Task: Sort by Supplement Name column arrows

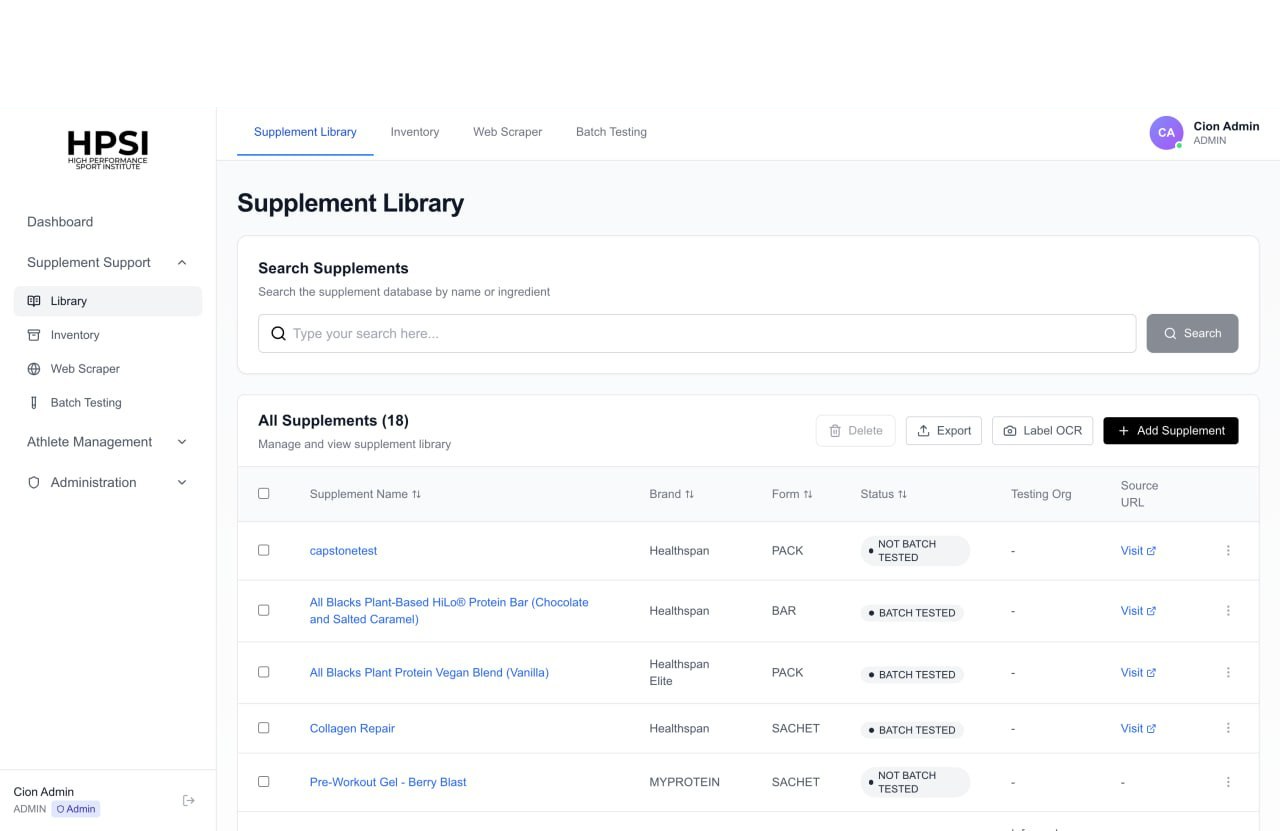Action: [x=416, y=494]
